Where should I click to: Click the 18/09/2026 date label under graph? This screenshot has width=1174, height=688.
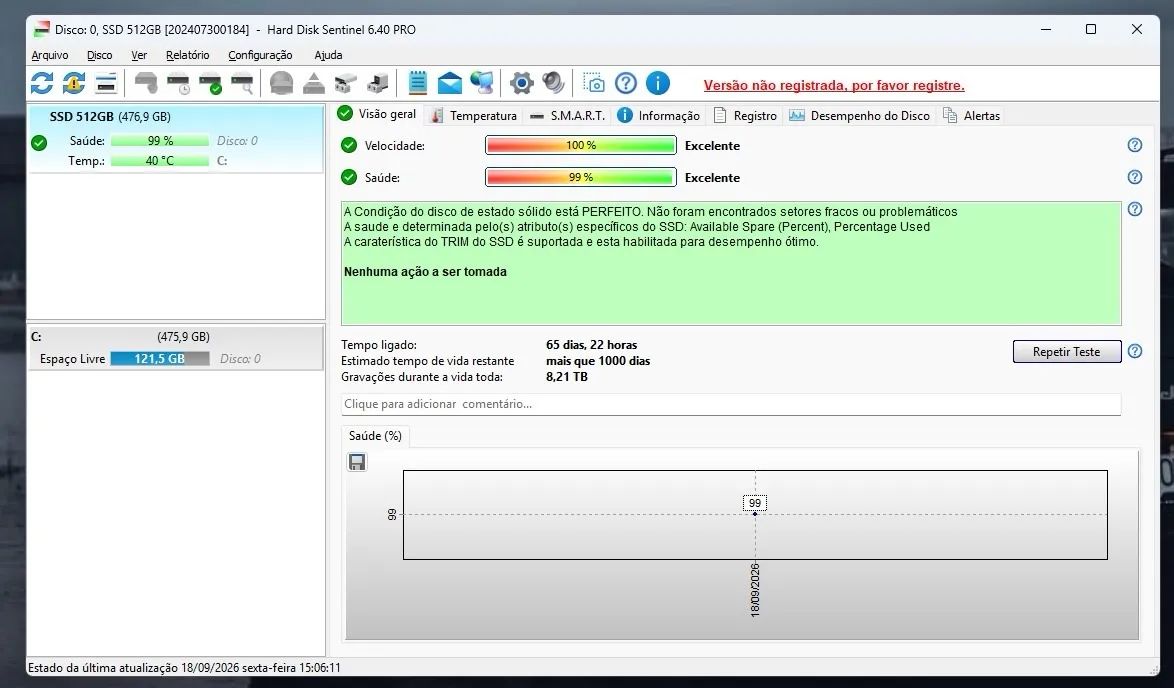tap(755, 590)
